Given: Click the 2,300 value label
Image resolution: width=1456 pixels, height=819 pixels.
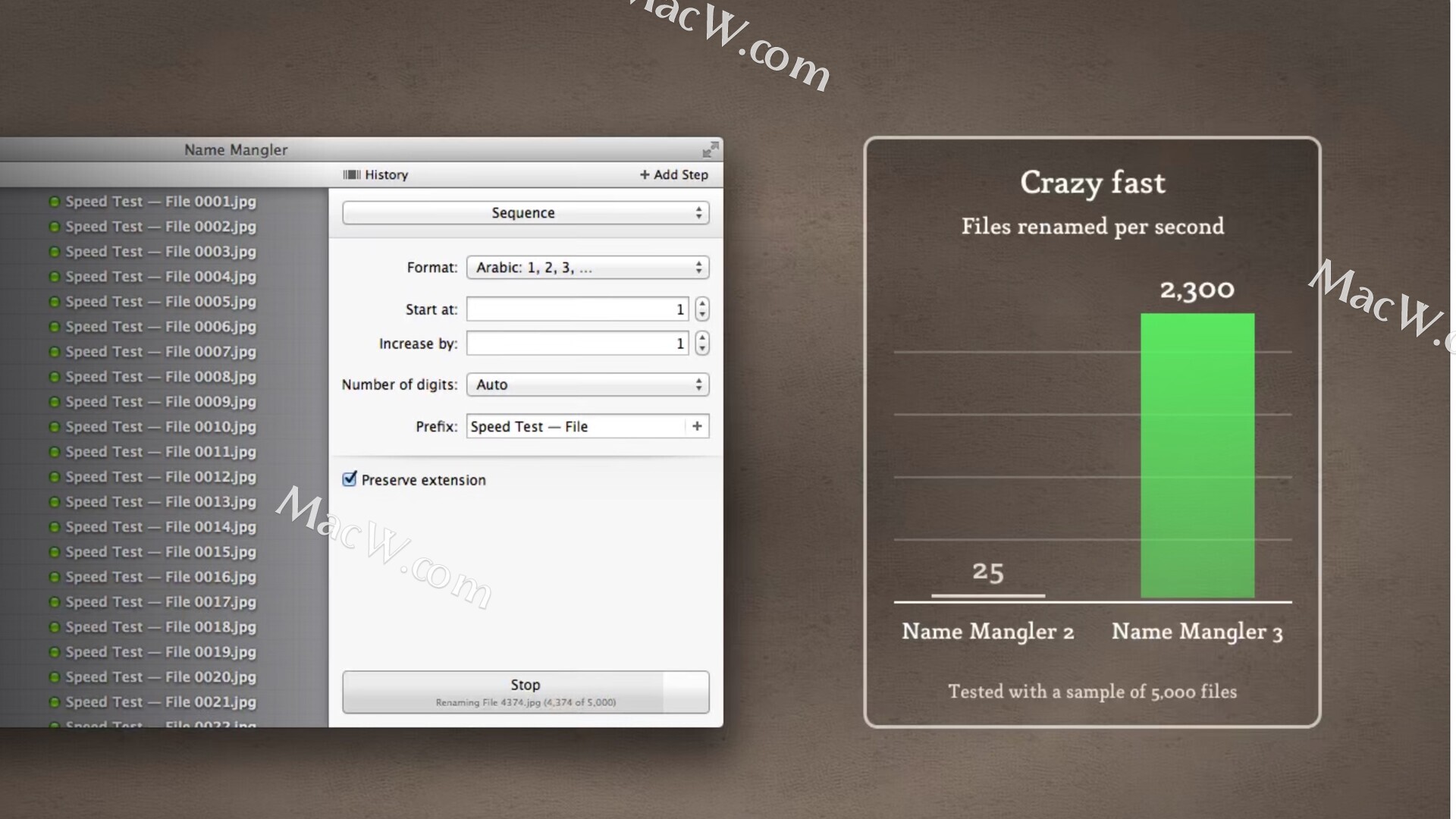Looking at the screenshot, I should (1197, 289).
